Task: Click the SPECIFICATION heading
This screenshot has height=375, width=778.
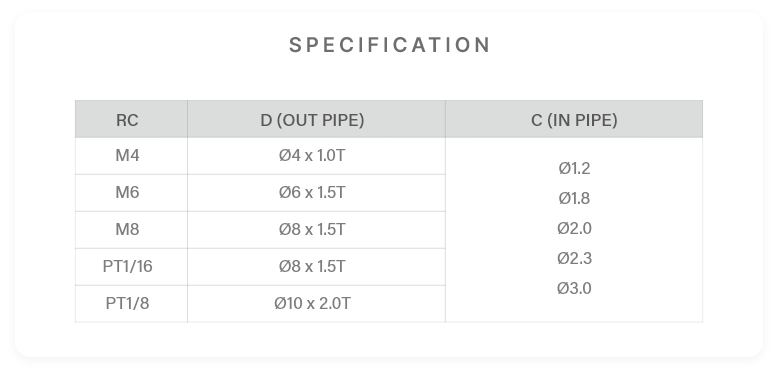Action: (389, 45)
